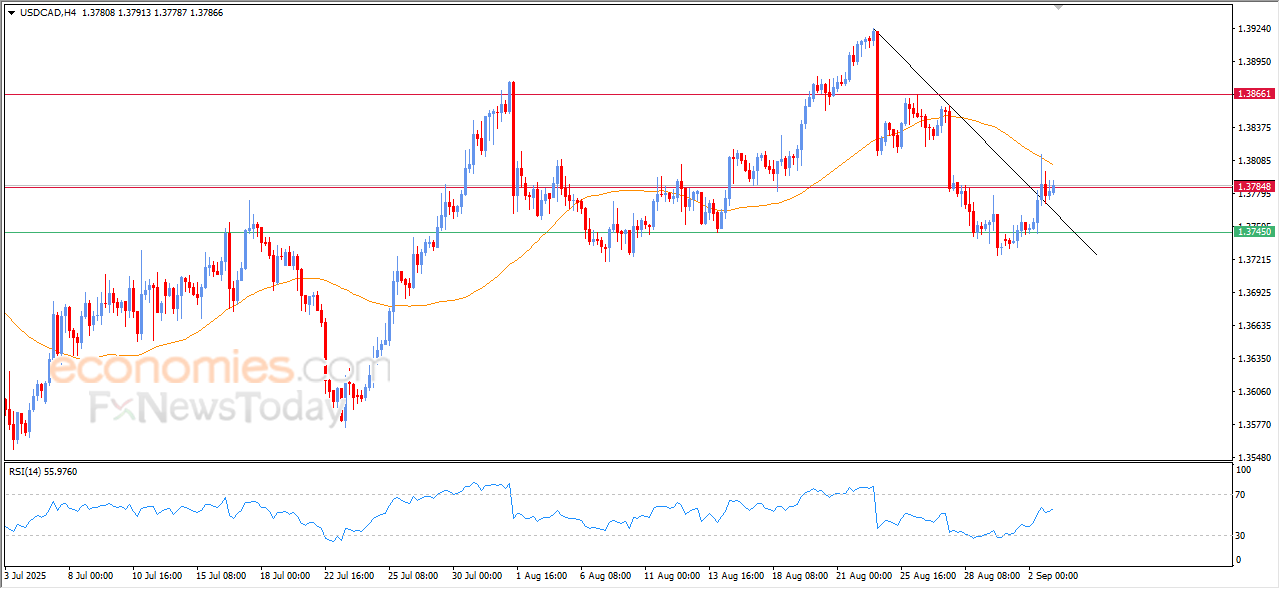Click the small triangle before USDCAD,H4
Image resolution: width=1280 pixels, height=589 pixels.
click(x=11, y=13)
